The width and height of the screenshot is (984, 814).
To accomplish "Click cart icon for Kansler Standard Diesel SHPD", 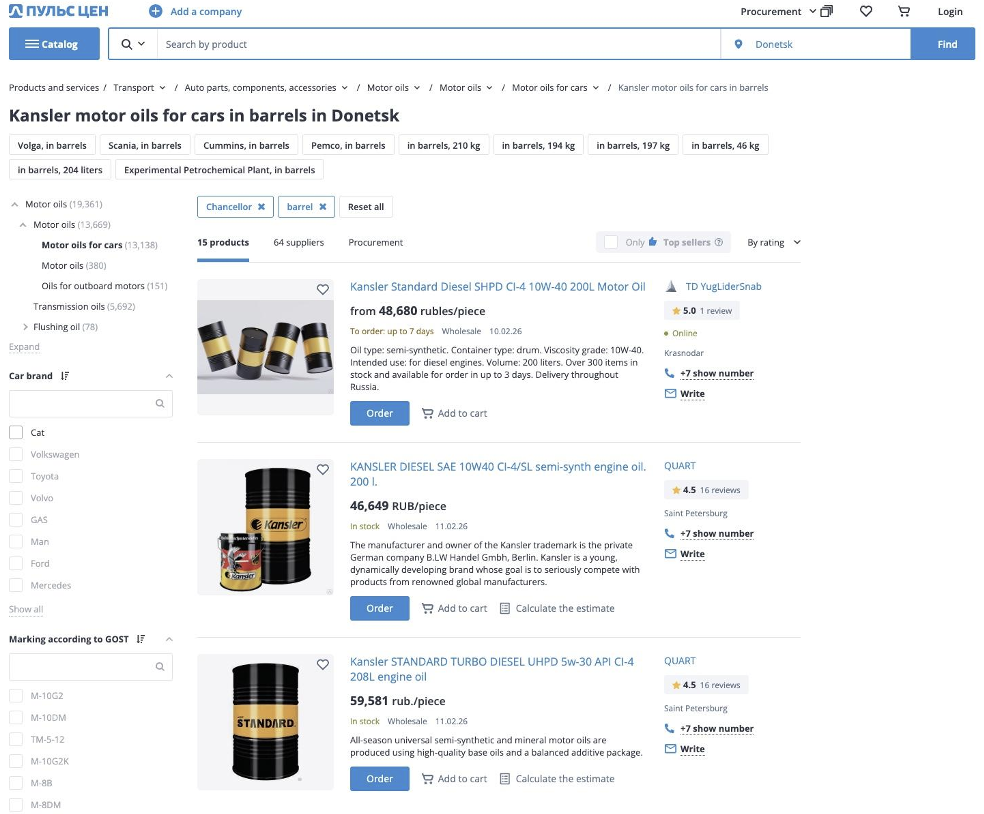I will [x=427, y=414].
